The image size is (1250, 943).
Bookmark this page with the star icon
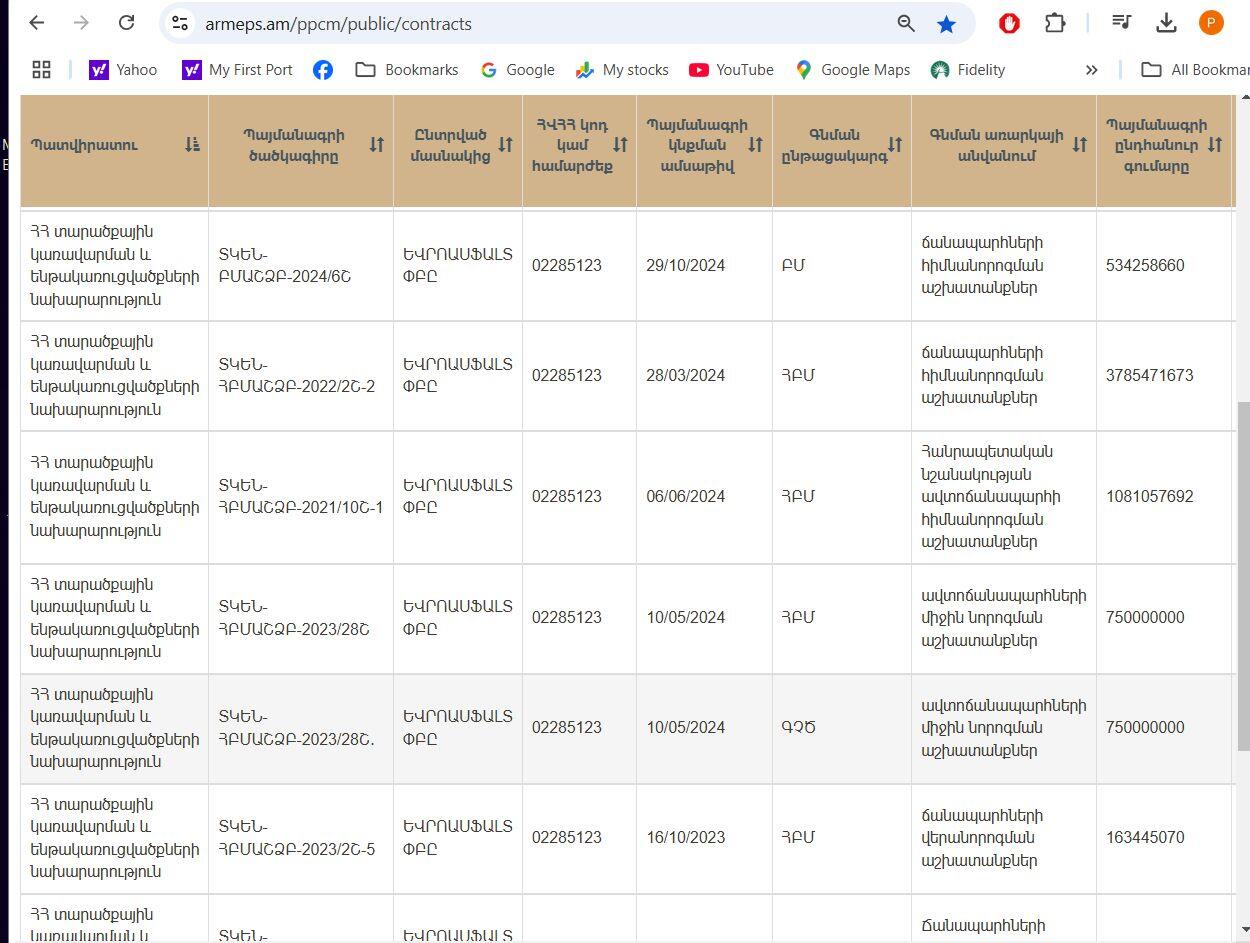[946, 23]
